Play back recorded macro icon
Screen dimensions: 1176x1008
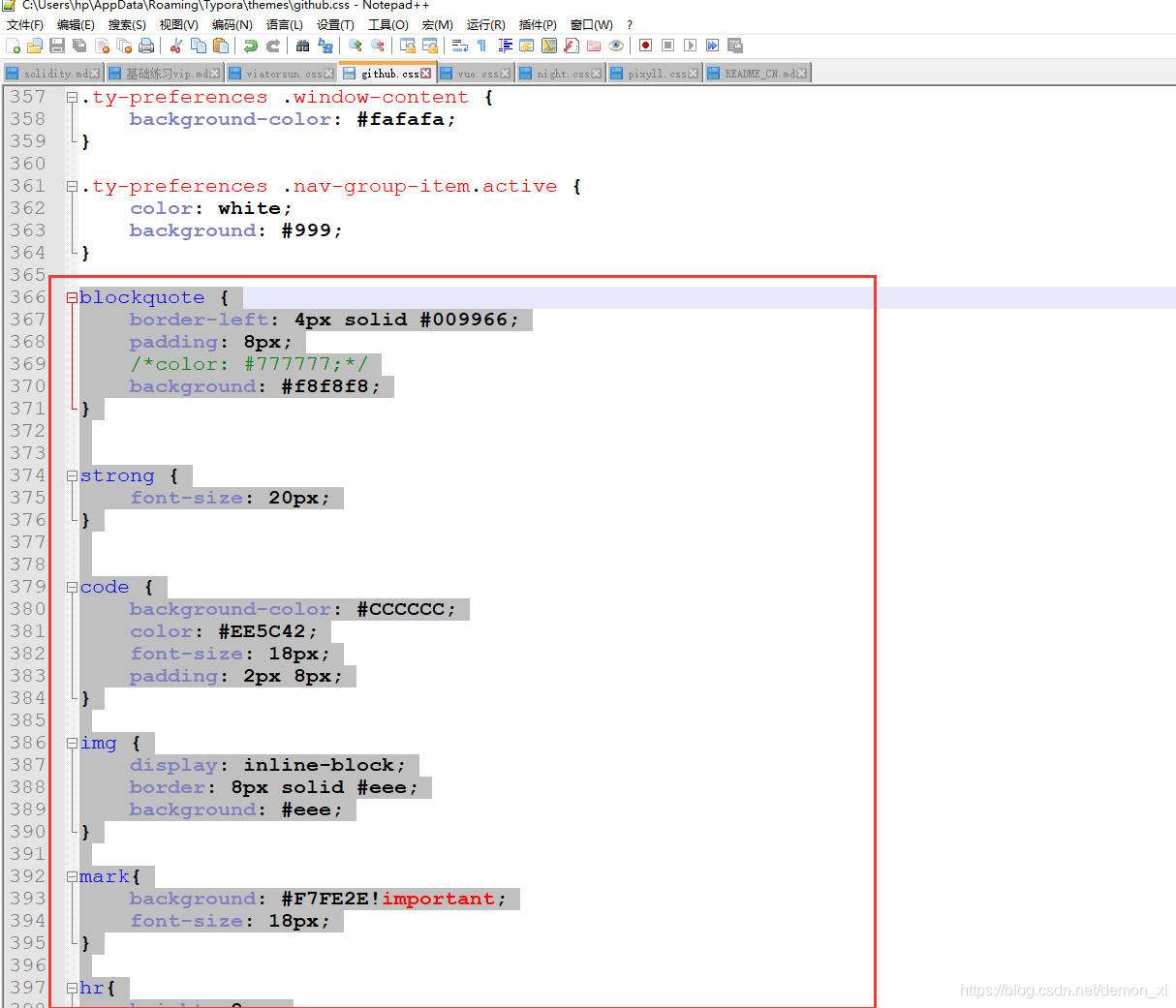(x=690, y=46)
